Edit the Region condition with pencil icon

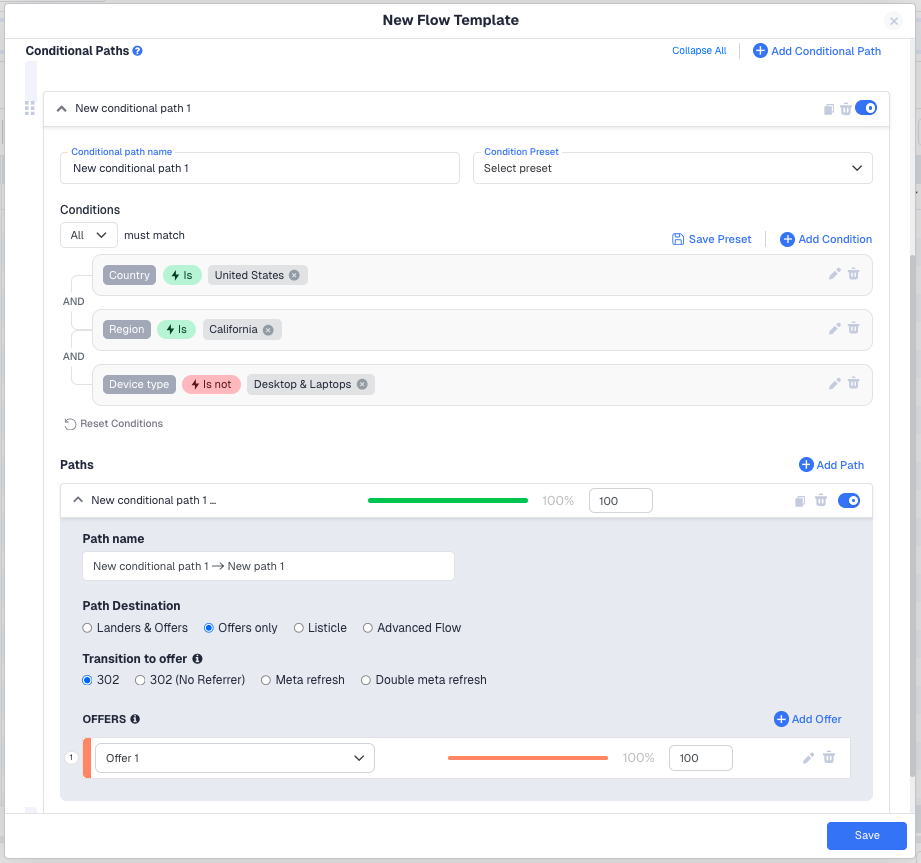pyautogui.click(x=835, y=328)
